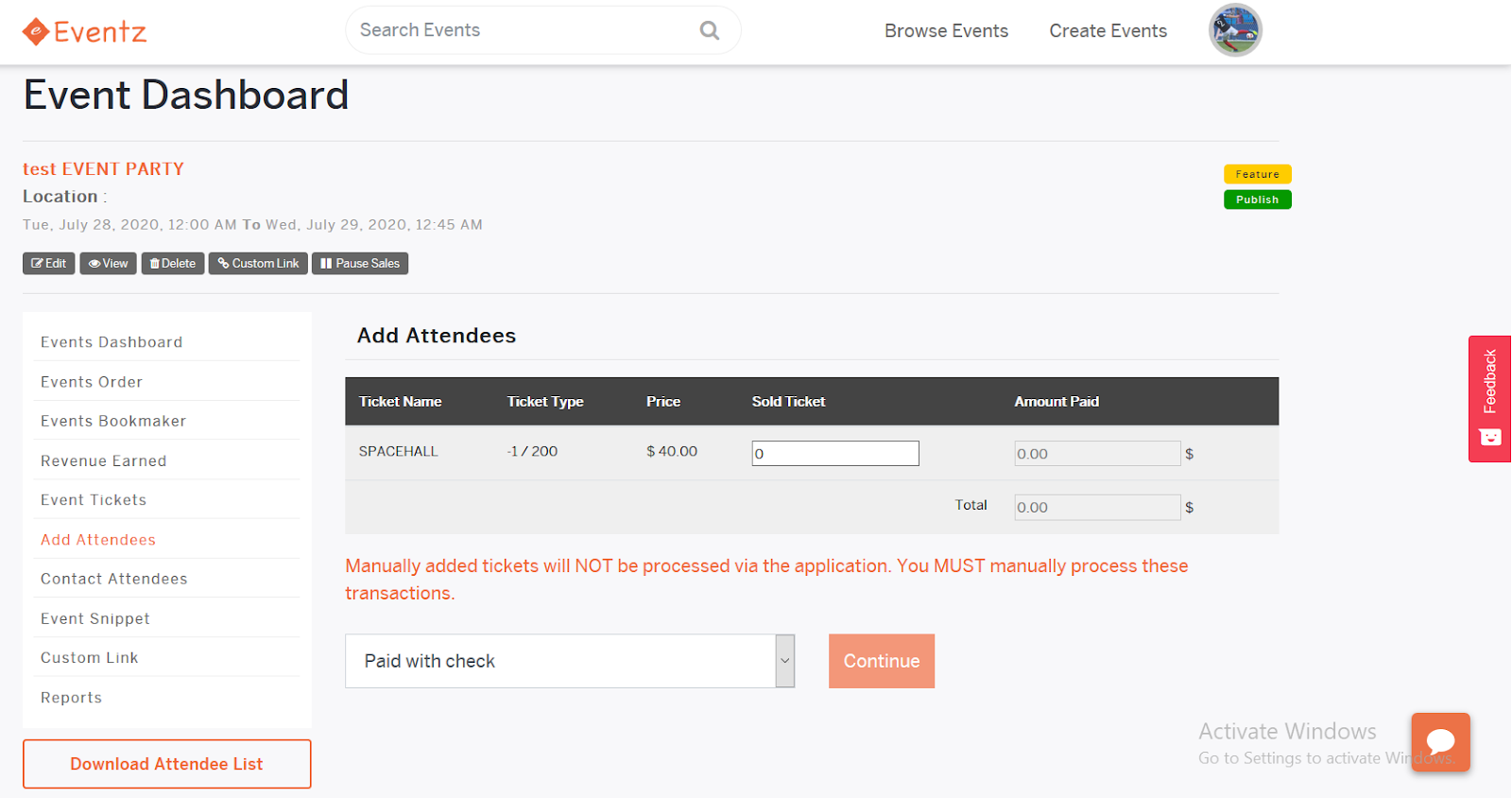Click the View event button
The width and height of the screenshot is (1512, 798).
109,263
